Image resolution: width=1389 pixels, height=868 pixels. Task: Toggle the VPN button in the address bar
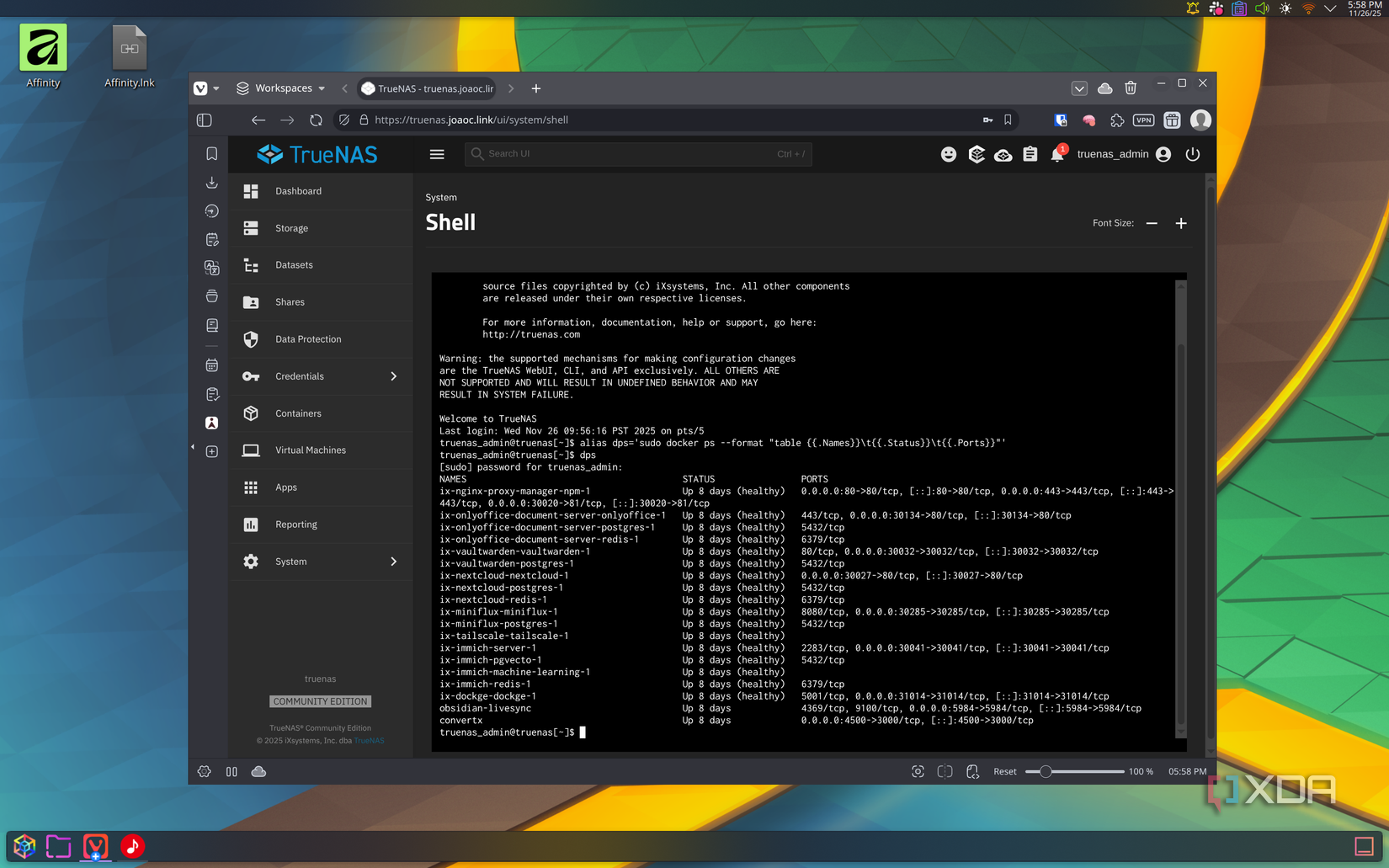click(1143, 120)
